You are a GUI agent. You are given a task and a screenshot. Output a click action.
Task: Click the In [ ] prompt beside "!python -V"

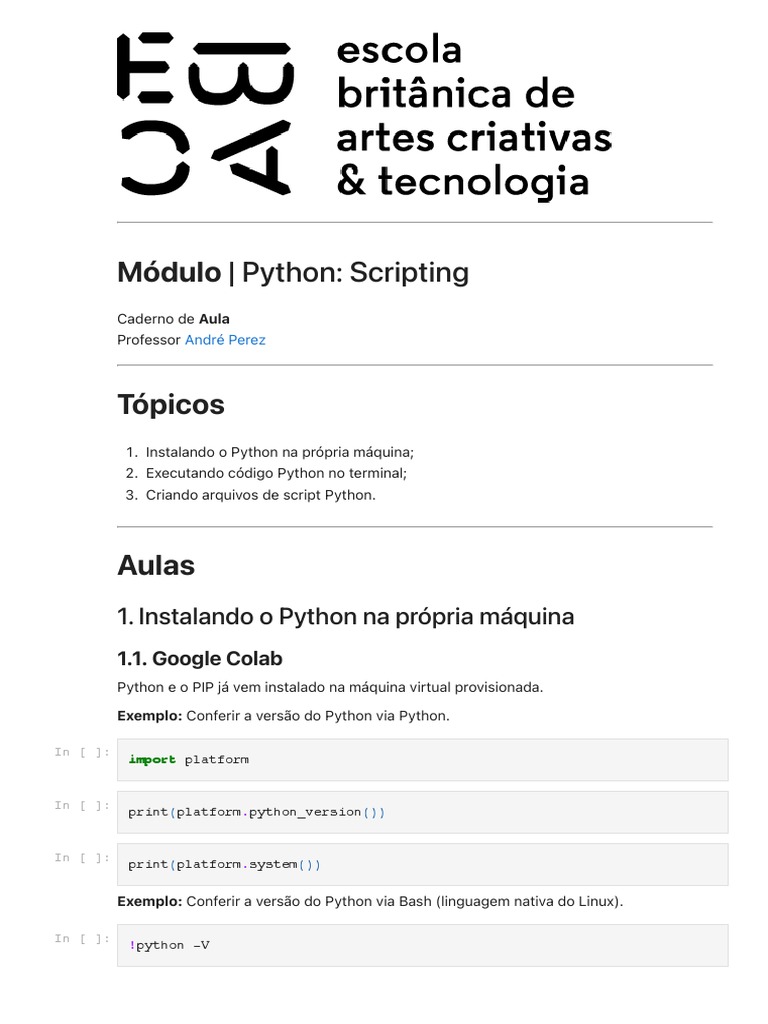[x=82, y=939]
